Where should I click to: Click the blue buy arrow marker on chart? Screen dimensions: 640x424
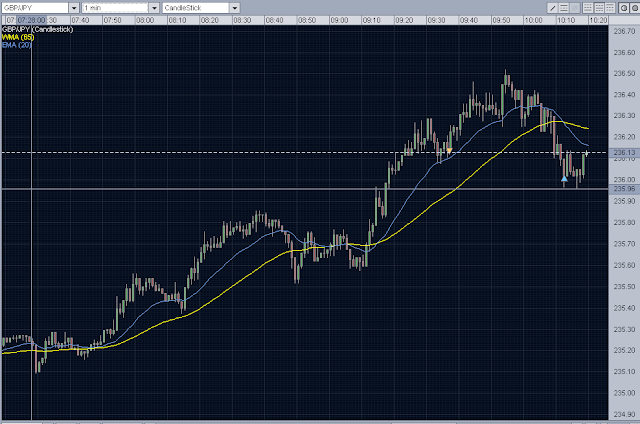click(564, 178)
